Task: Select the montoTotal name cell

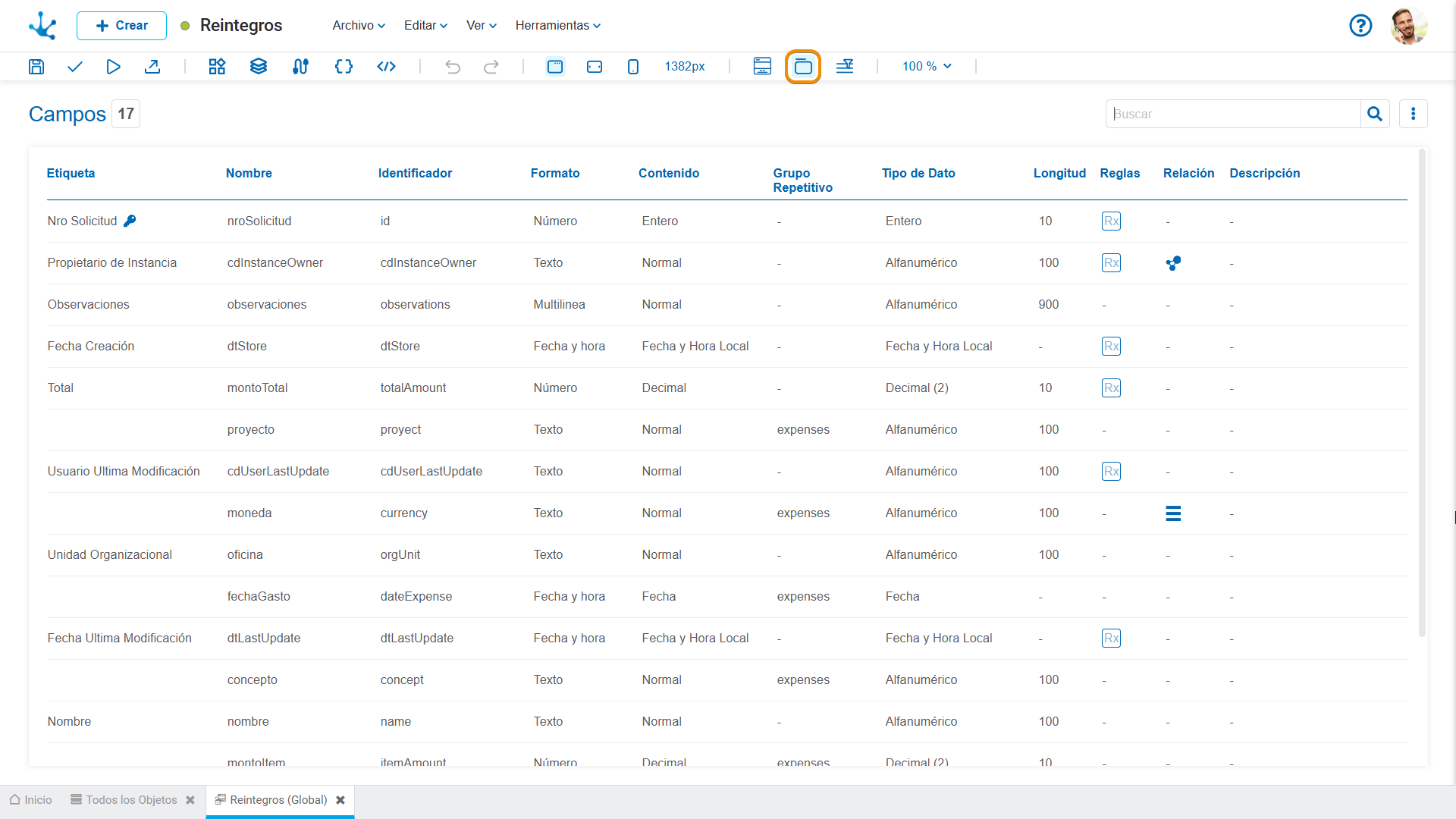Action: click(x=257, y=388)
